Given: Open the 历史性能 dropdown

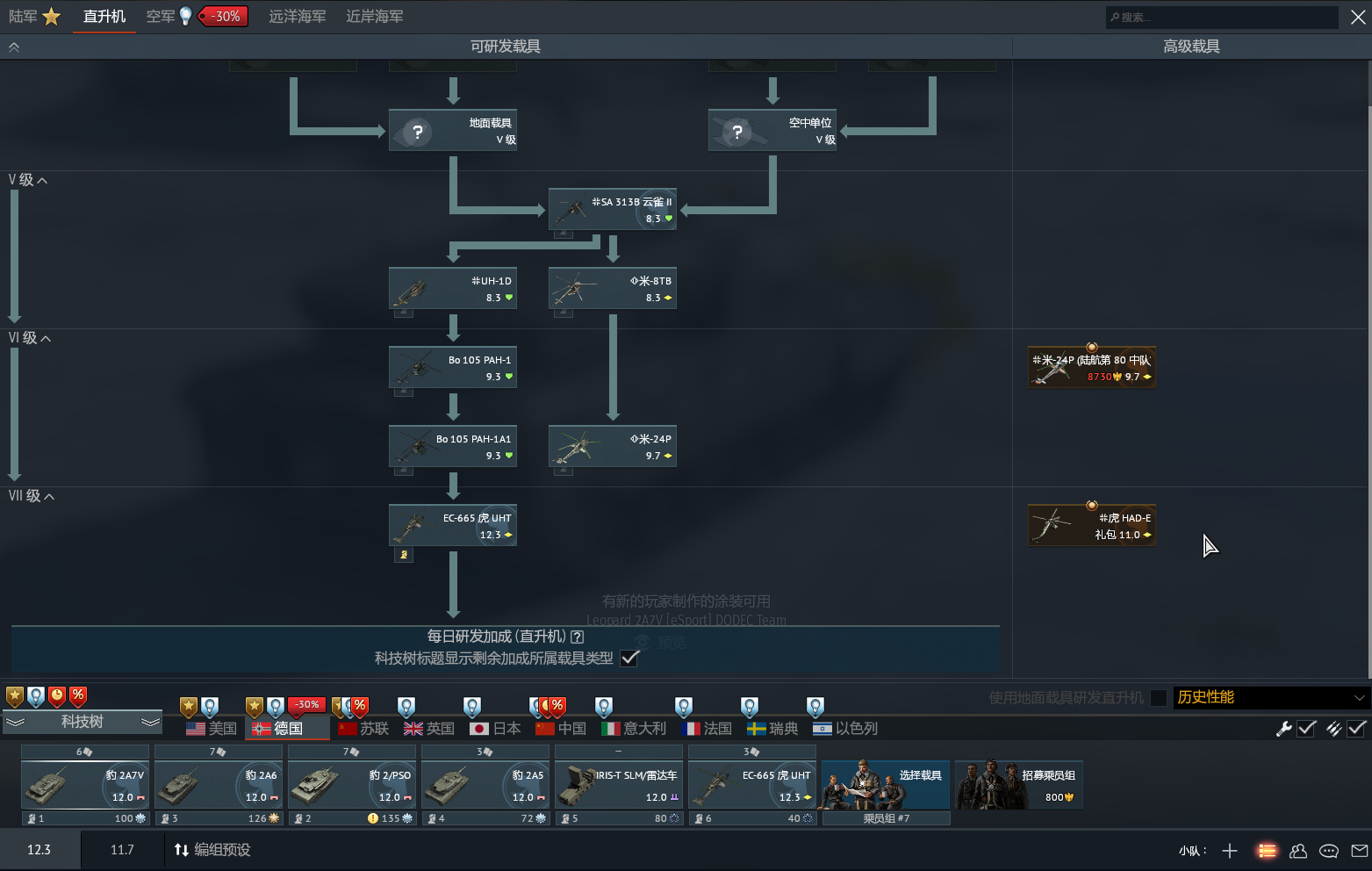Looking at the screenshot, I should (1271, 698).
